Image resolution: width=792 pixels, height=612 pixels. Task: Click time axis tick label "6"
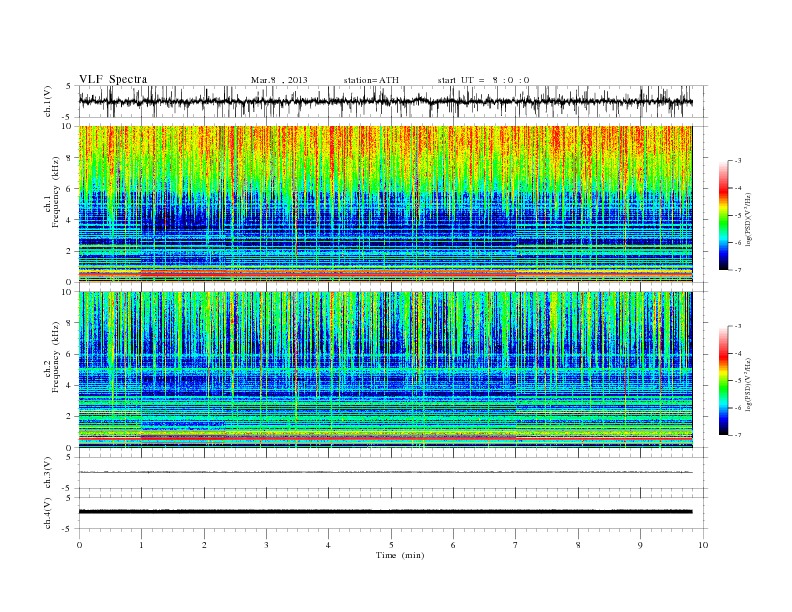pyautogui.click(x=453, y=545)
